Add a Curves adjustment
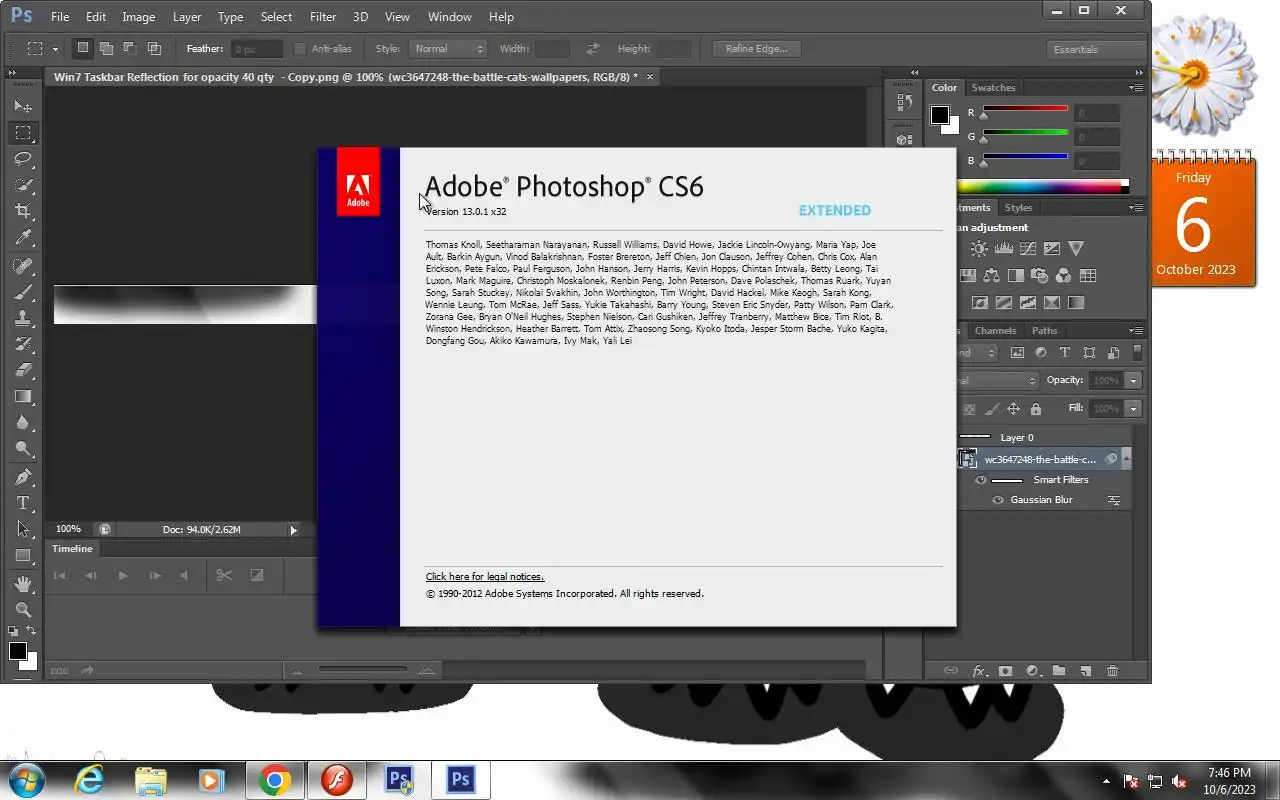Screen dimensions: 1280x800 pos(1027,248)
